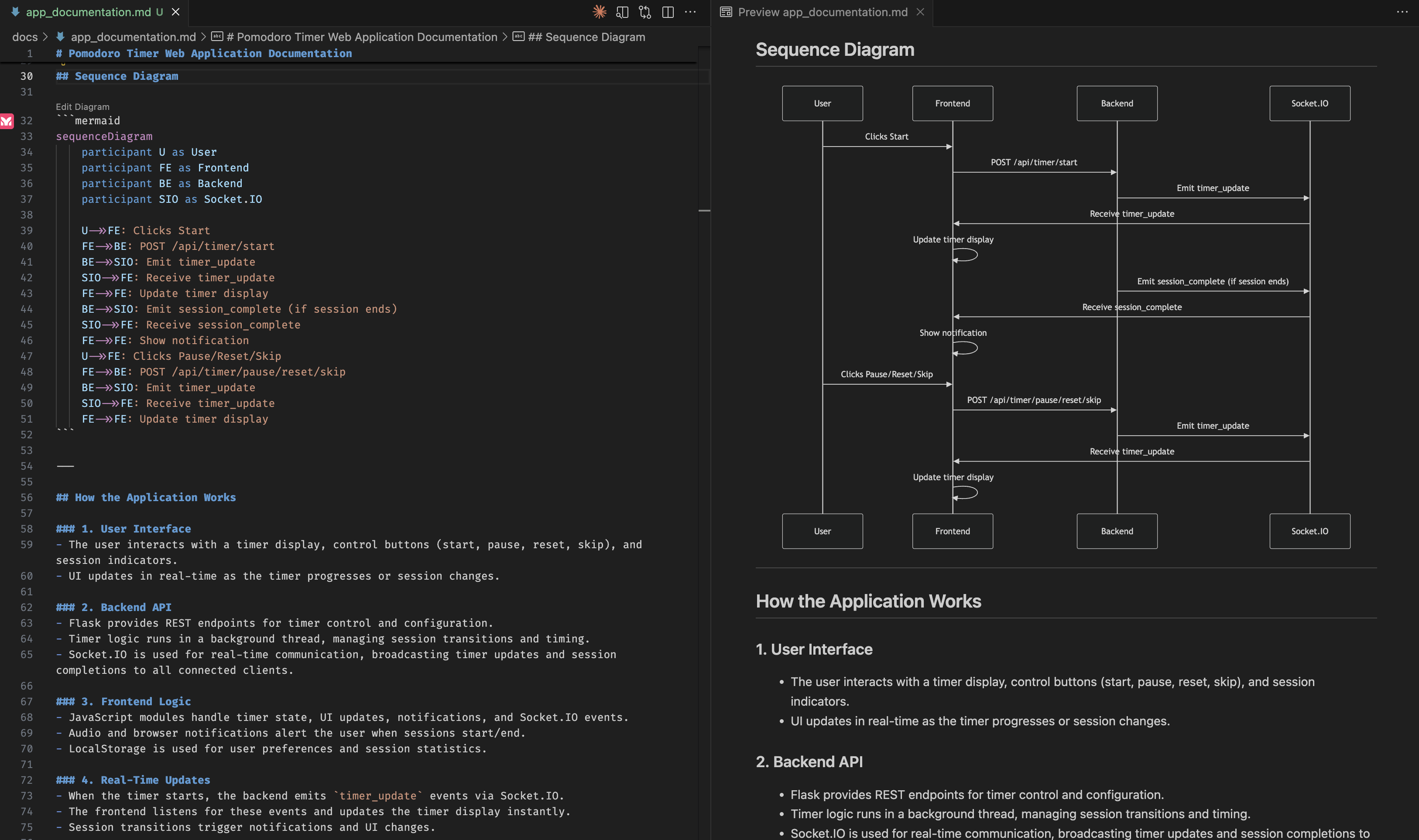Click the abc symbol icon in the breadcrumb bar

coord(217,36)
